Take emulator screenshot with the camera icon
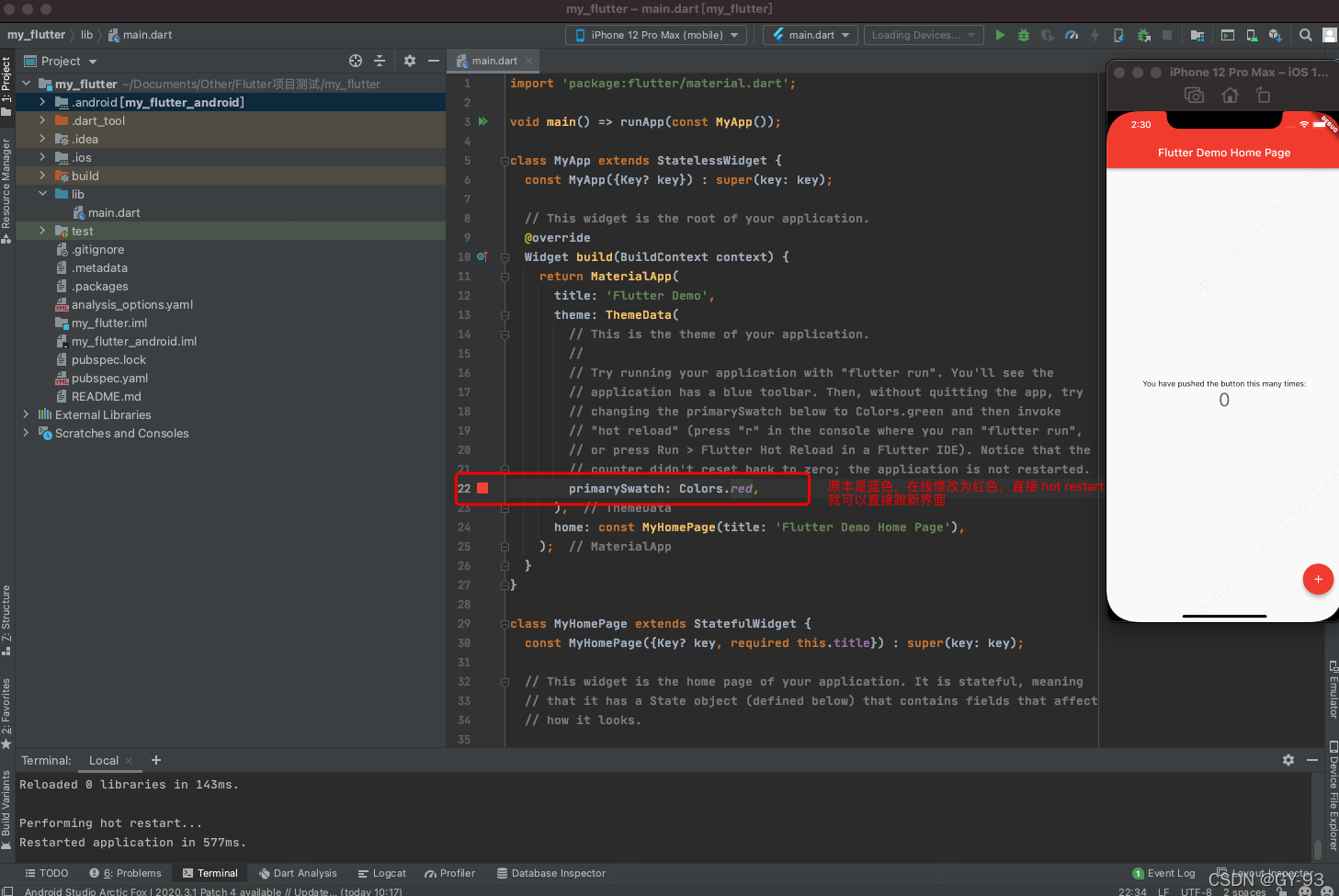Image resolution: width=1339 pixels, height=896 pixels. tap(1194, 95)
